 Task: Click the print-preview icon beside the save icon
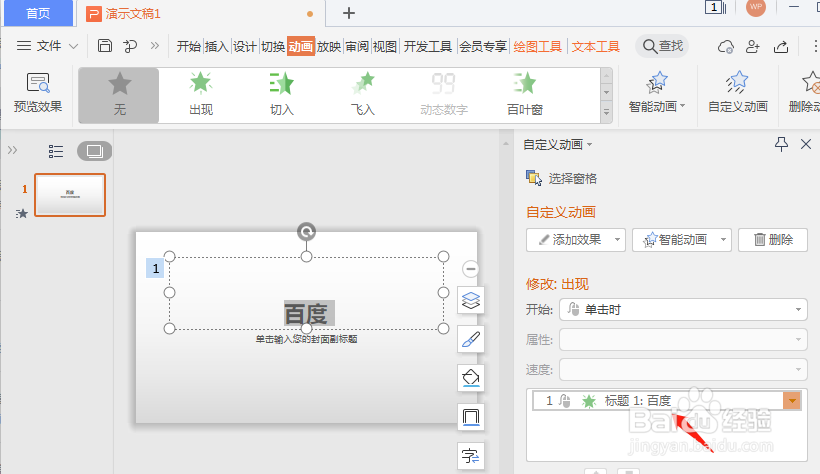pos(130,46)
